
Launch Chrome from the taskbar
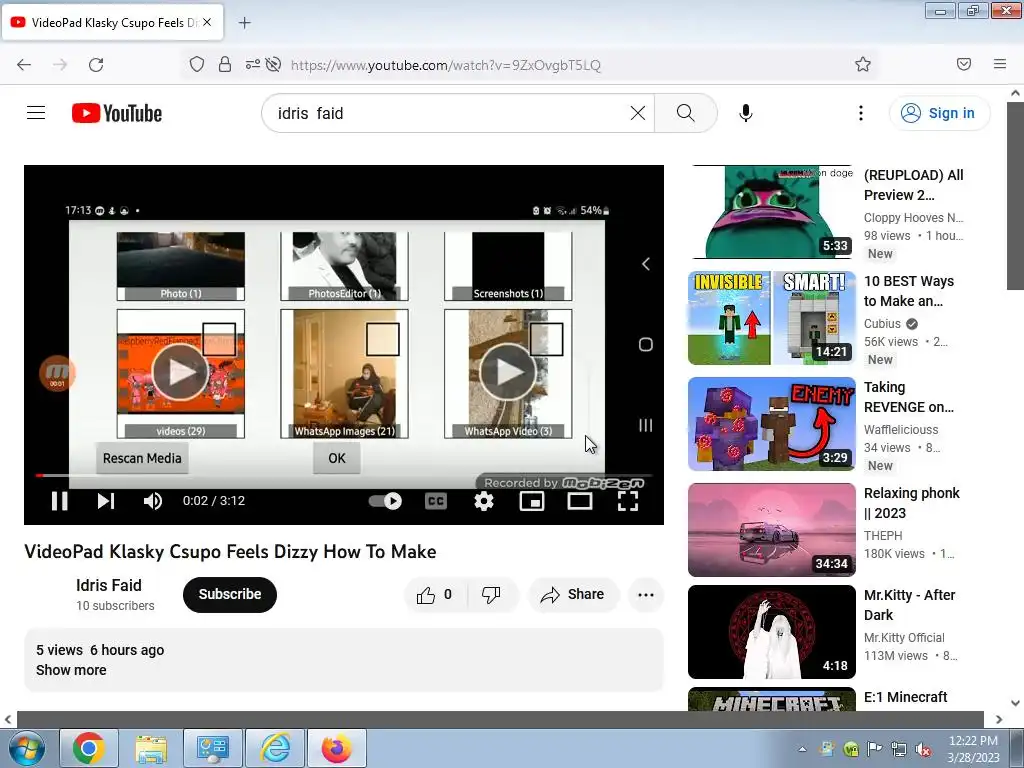(89, 748)
